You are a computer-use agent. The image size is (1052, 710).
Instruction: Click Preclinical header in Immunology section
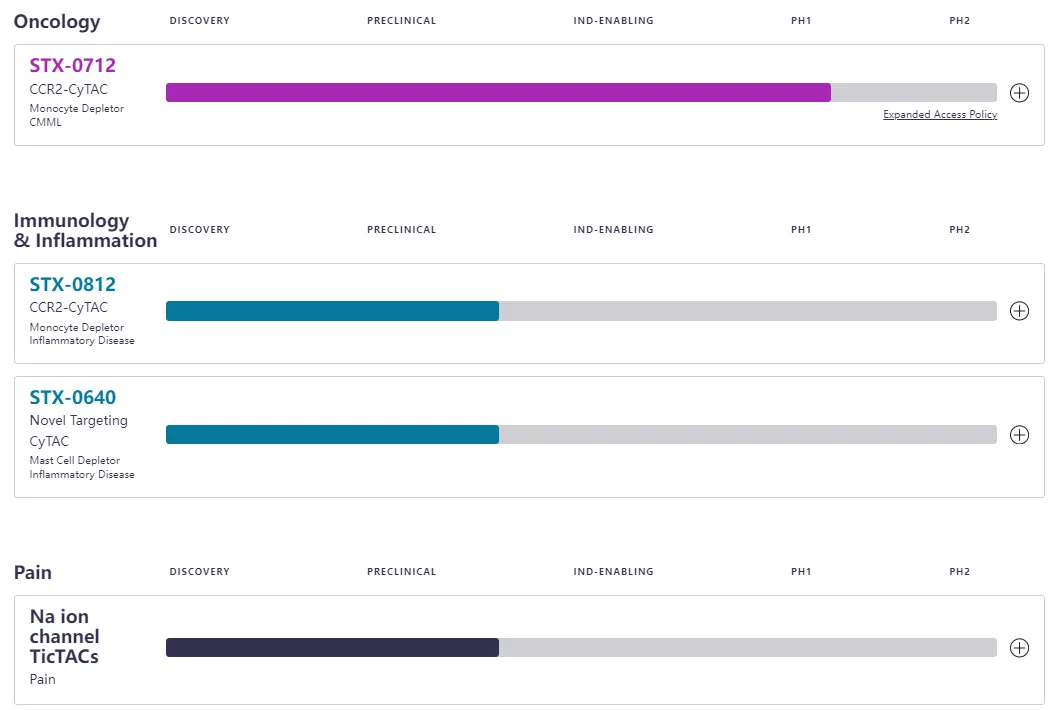pyautogui.click(x=401, y=230)
